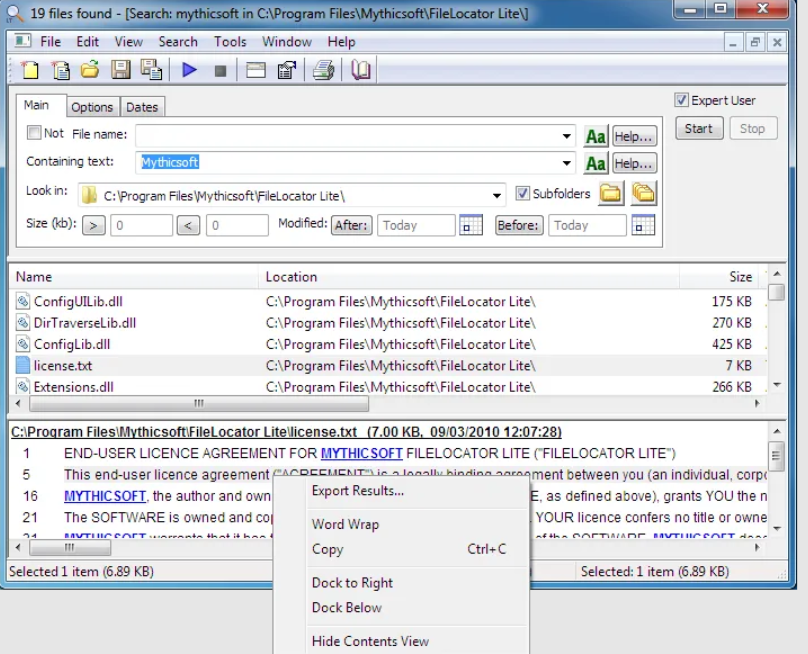Click the contents pane vertical scrollbar thumb
The height and width of the screenshot is (654, 808).
[x=777, y=456]
